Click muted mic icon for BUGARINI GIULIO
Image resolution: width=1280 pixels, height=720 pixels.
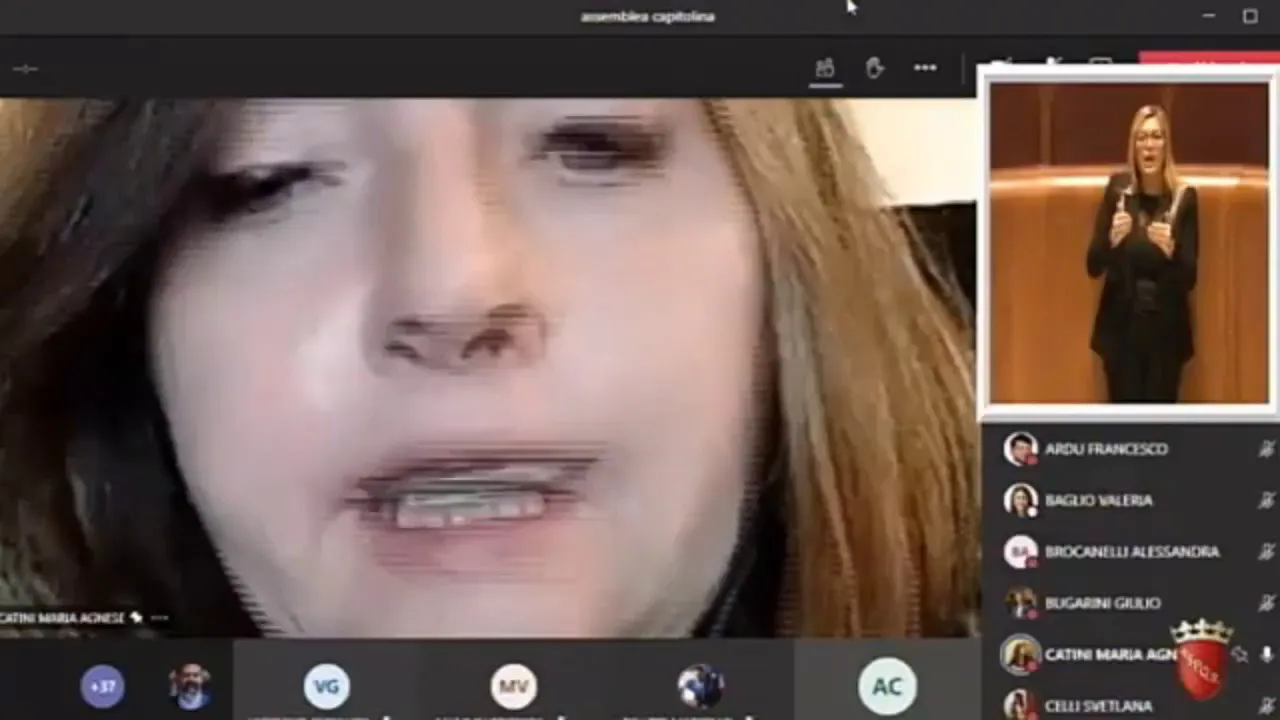pyautogui.click(x=1266, y=603)
